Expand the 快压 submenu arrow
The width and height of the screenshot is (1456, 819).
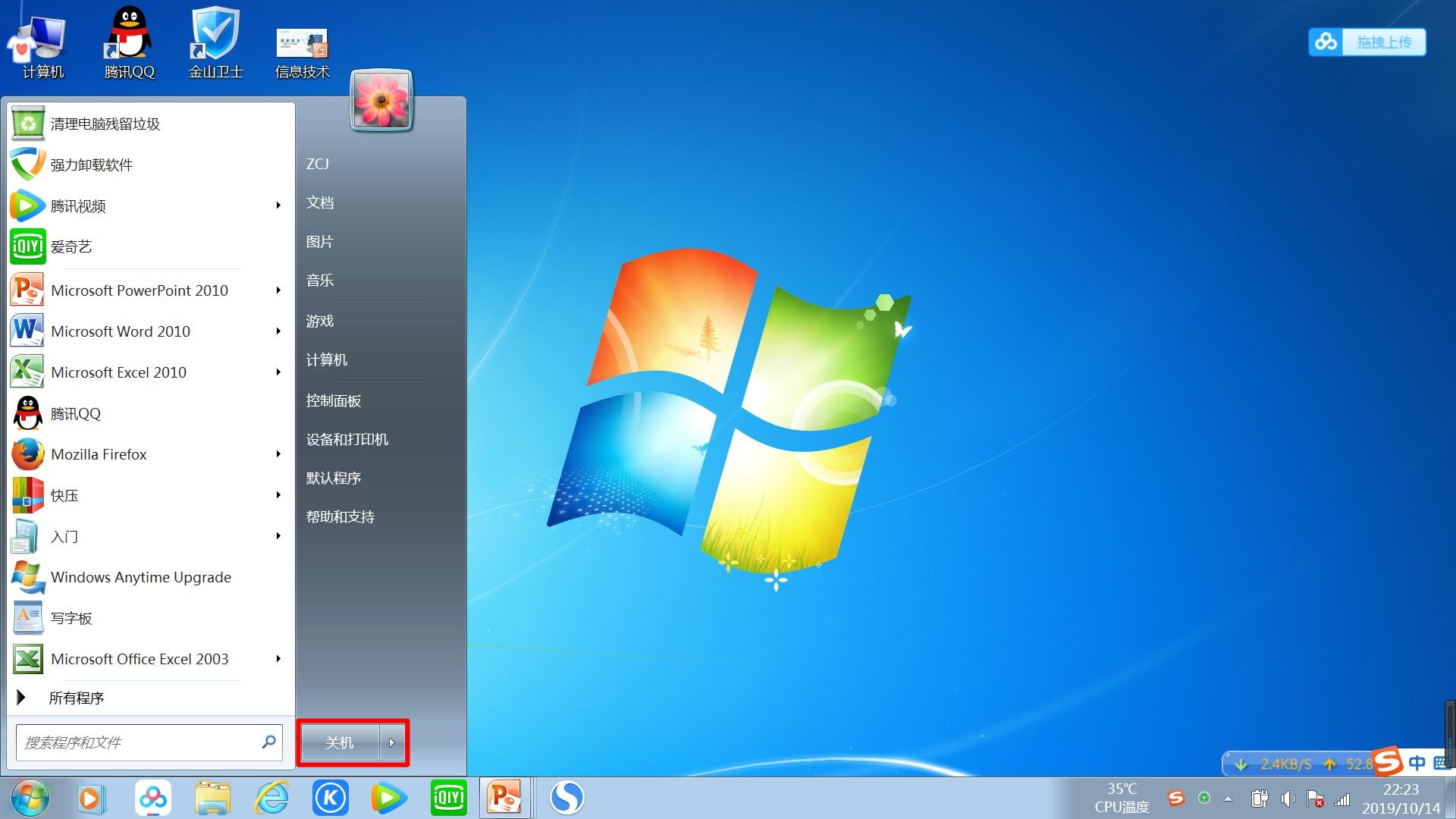tap(279, 495)
